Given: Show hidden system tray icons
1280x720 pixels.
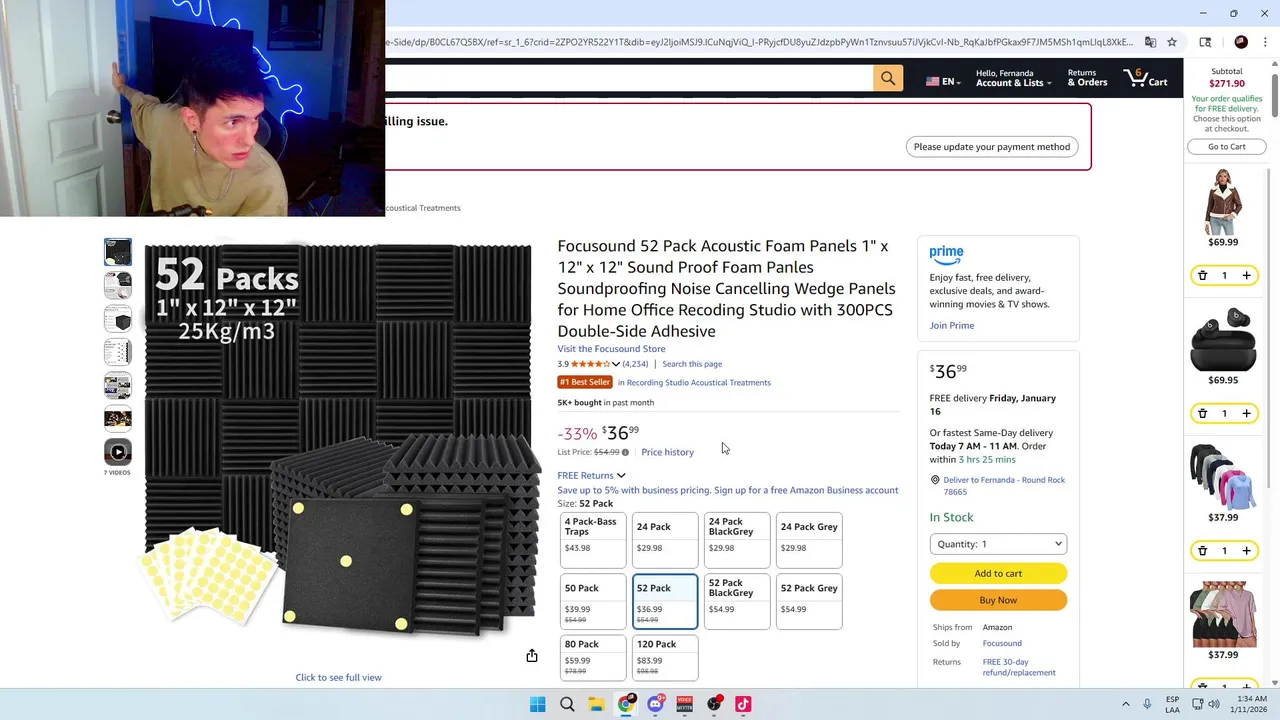Looking at the screenshot, I should pos(1125,704).
